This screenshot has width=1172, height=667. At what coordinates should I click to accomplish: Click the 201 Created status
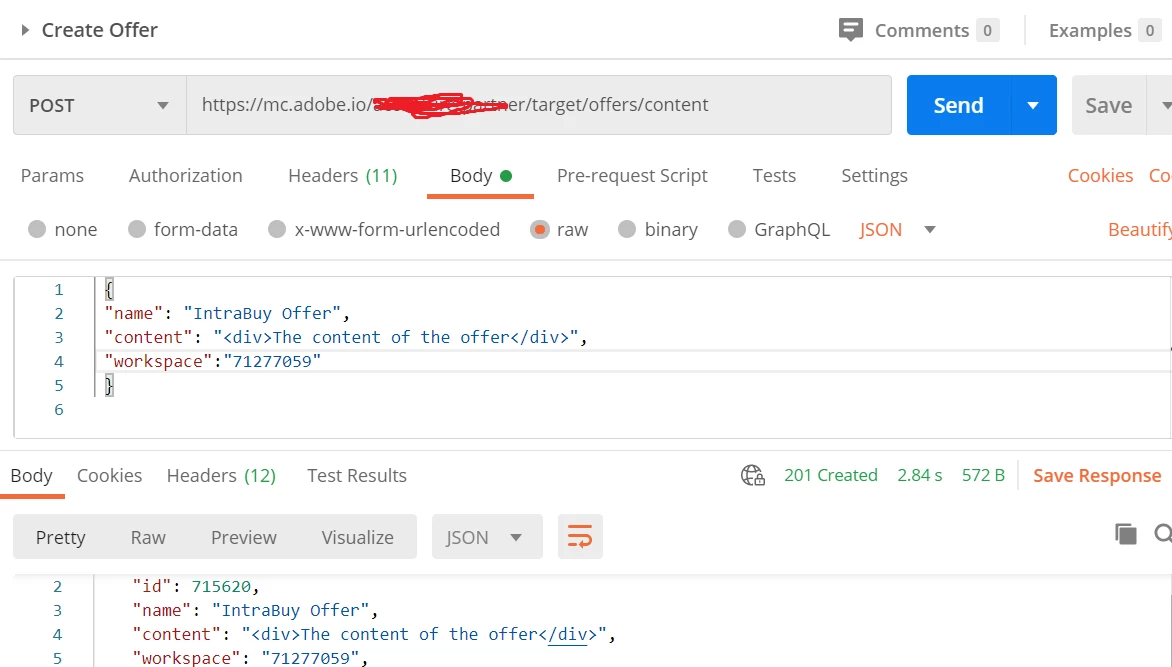tap(830, 475)
